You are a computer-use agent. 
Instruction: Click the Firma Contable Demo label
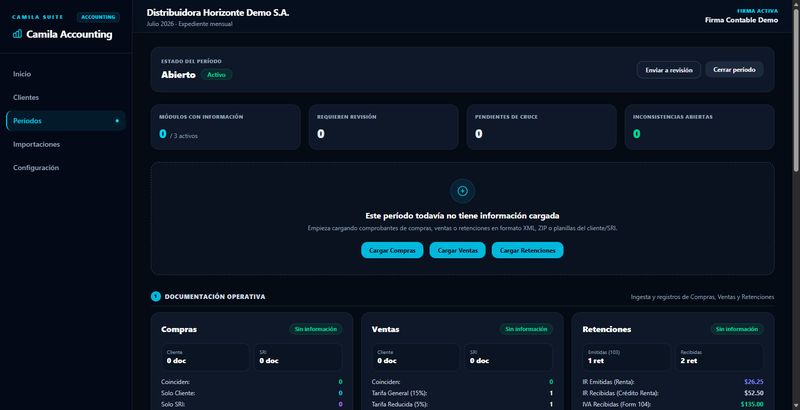point(741,20)
